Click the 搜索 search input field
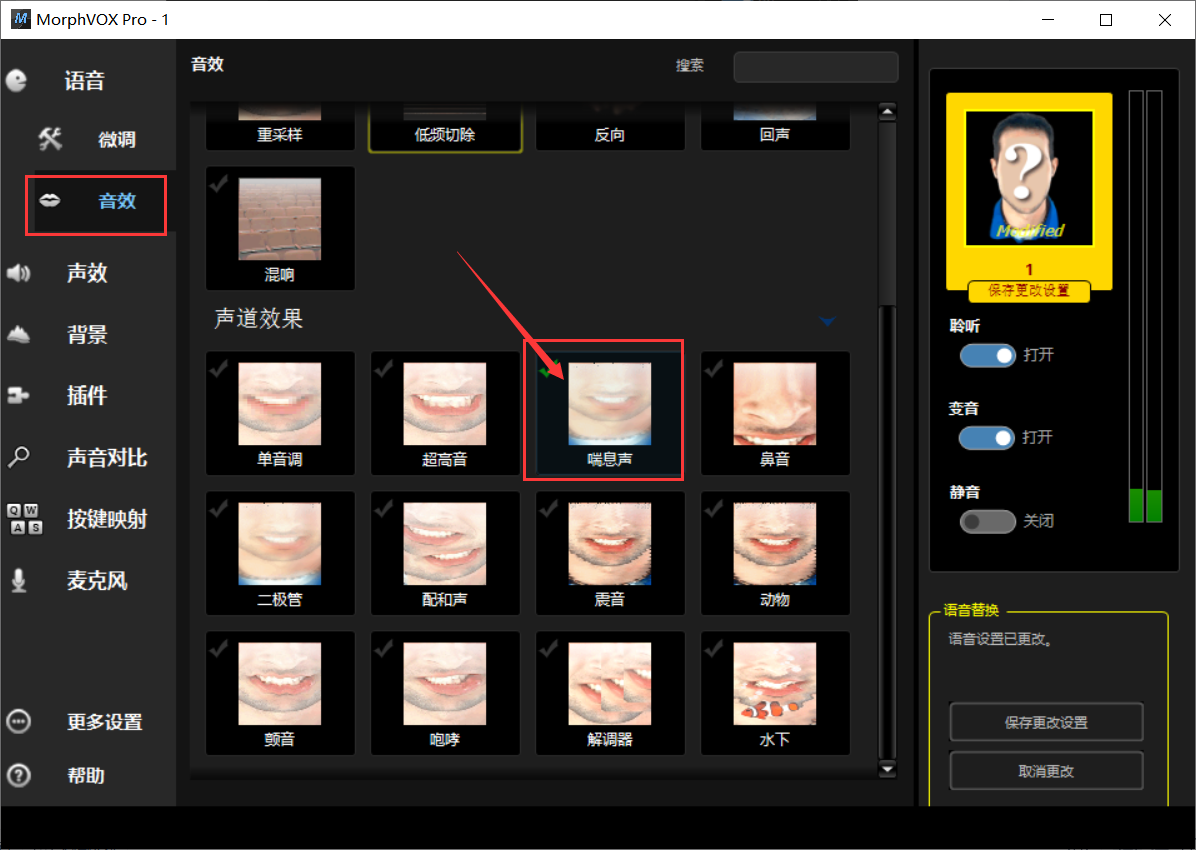Viewport: 1196px width, 850px height. pyautogui.click(x=815, y=66)
